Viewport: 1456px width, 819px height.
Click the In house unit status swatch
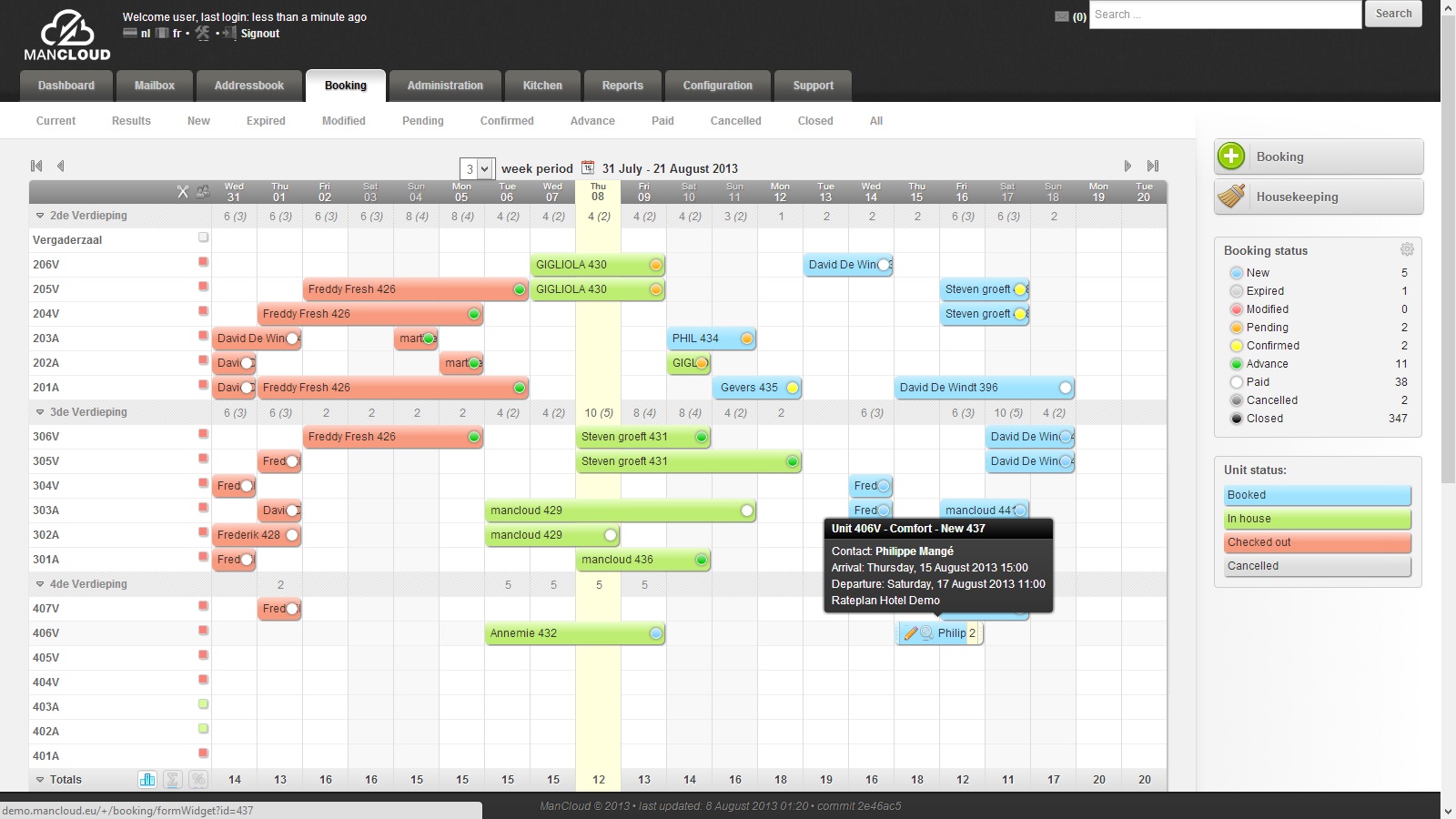[1318, 519]
